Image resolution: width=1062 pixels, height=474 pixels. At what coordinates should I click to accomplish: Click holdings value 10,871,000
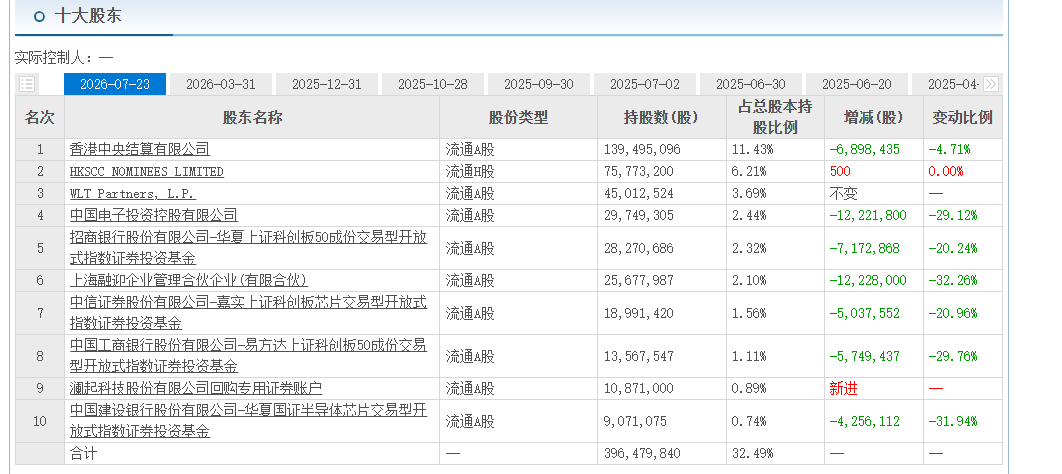pyautogui.click(x=638, y=389)
